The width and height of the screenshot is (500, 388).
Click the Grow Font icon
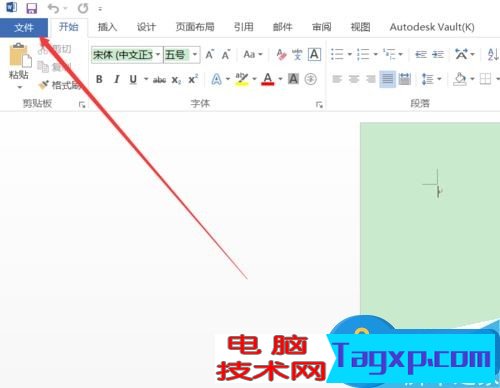pos(210,55)
